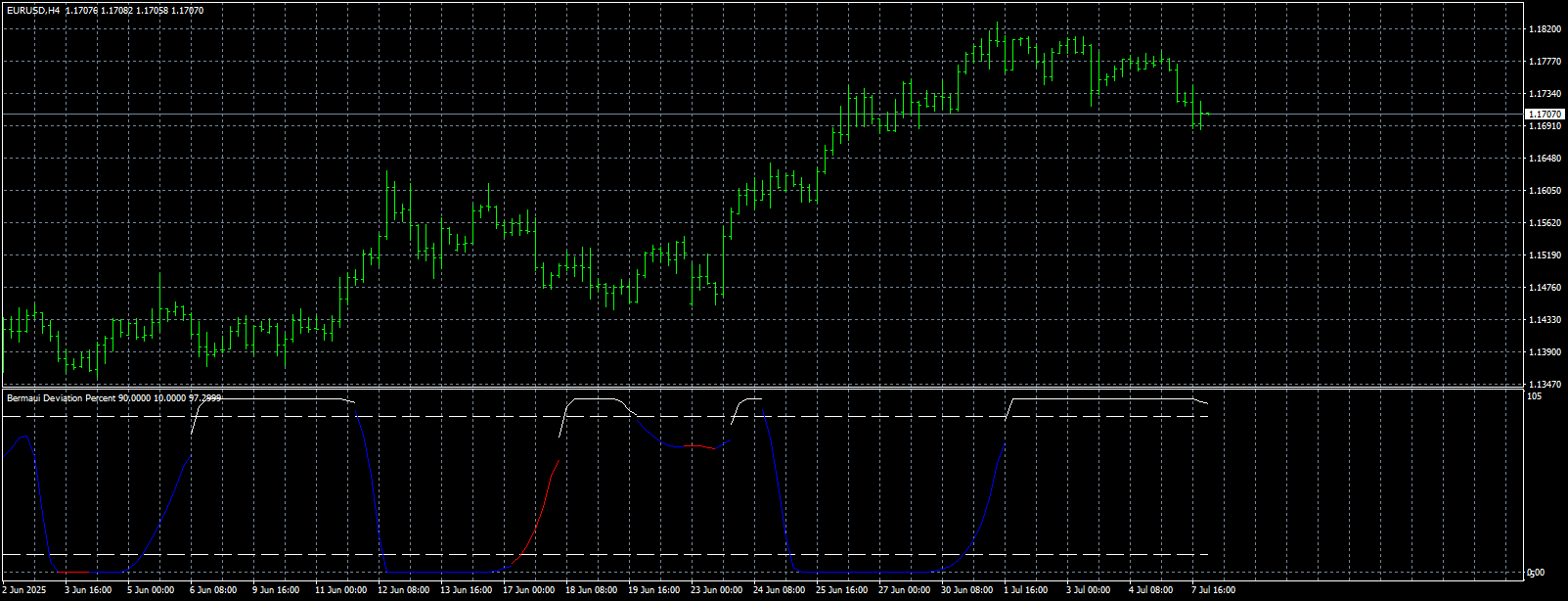
Task: Click the 5 Jun 00:00 time label
Action: click(x=151, y=590)
